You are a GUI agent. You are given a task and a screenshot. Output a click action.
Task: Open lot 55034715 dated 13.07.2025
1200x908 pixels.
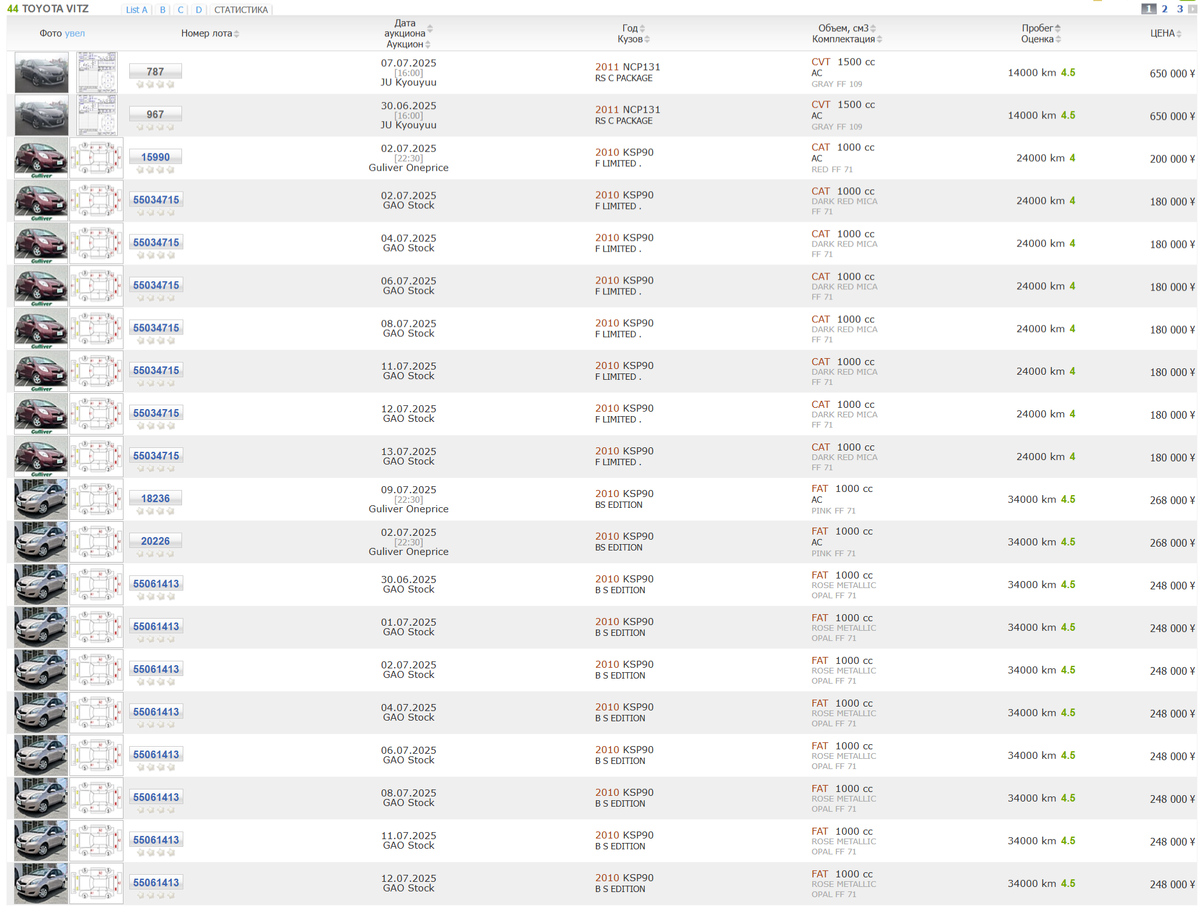pyautogui.click(x=155, y=456)
